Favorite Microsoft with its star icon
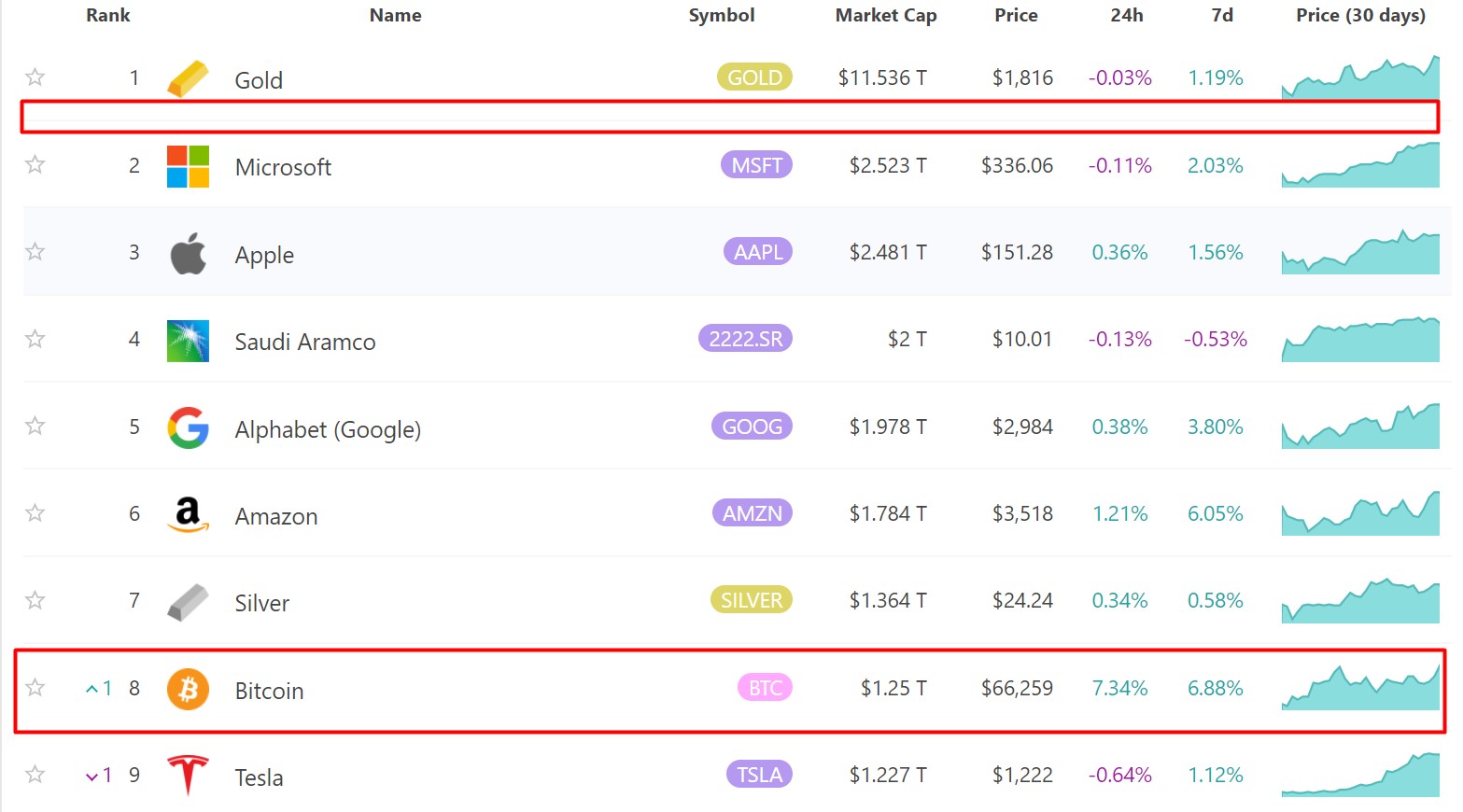The height and width of the screenshot is (812, 1463). [35, 165]
